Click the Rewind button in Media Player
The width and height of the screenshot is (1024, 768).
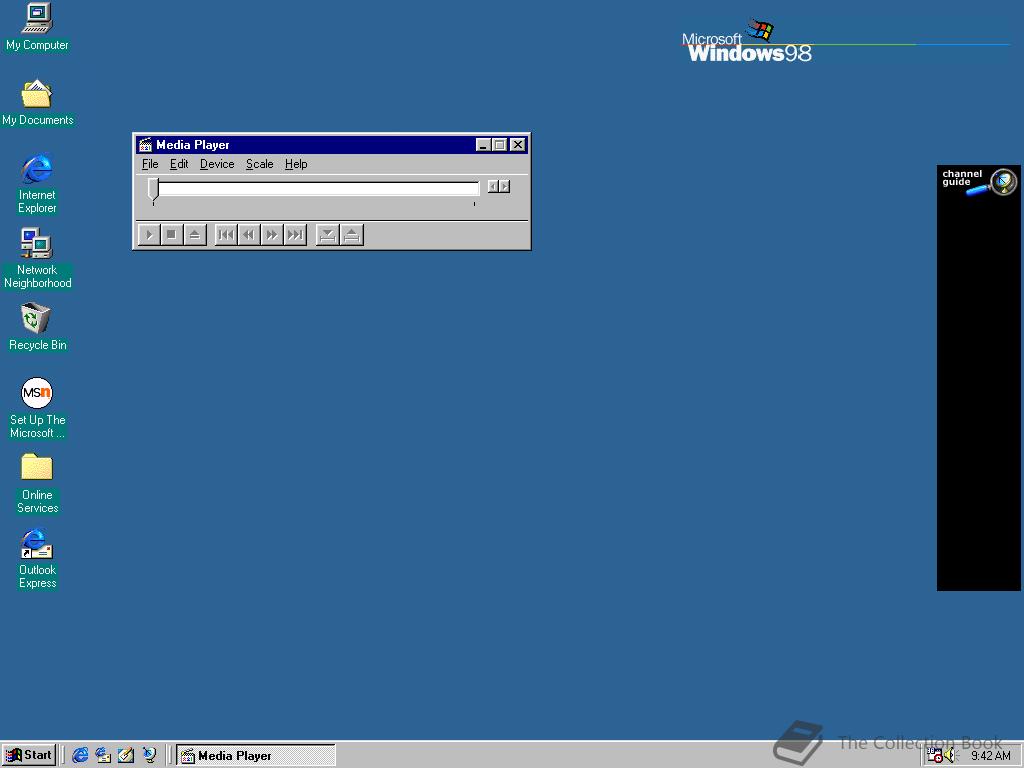[x=249, y=234]
